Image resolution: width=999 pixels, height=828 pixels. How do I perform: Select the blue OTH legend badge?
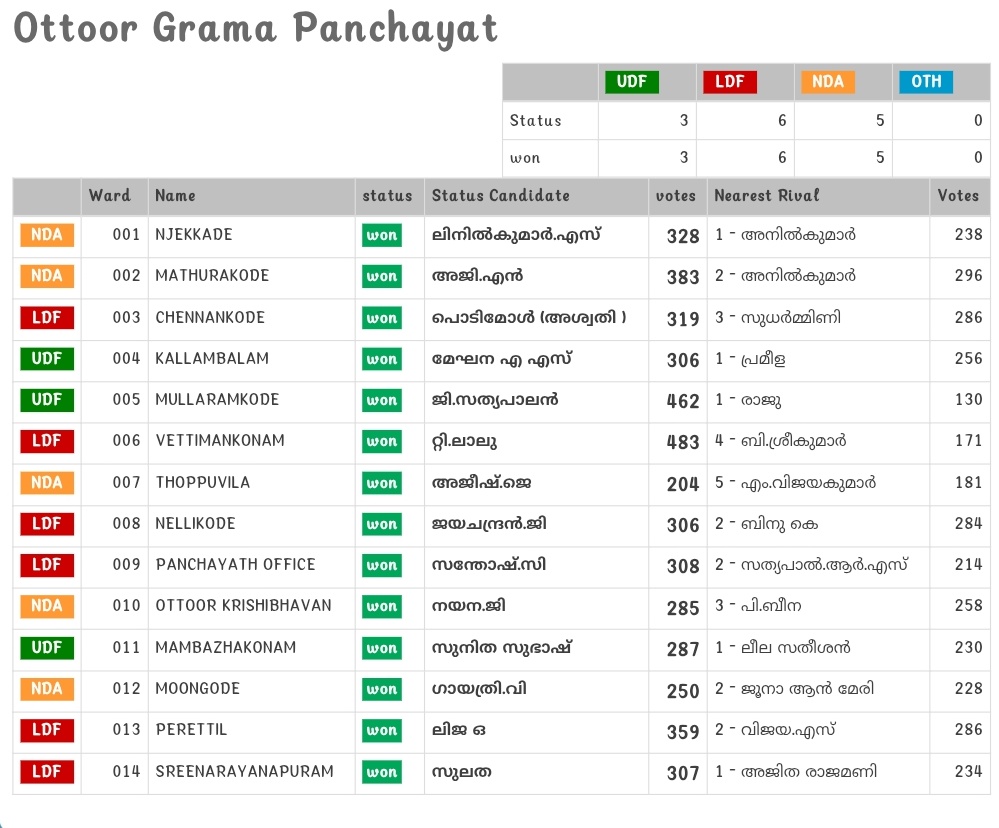[925, 82]
